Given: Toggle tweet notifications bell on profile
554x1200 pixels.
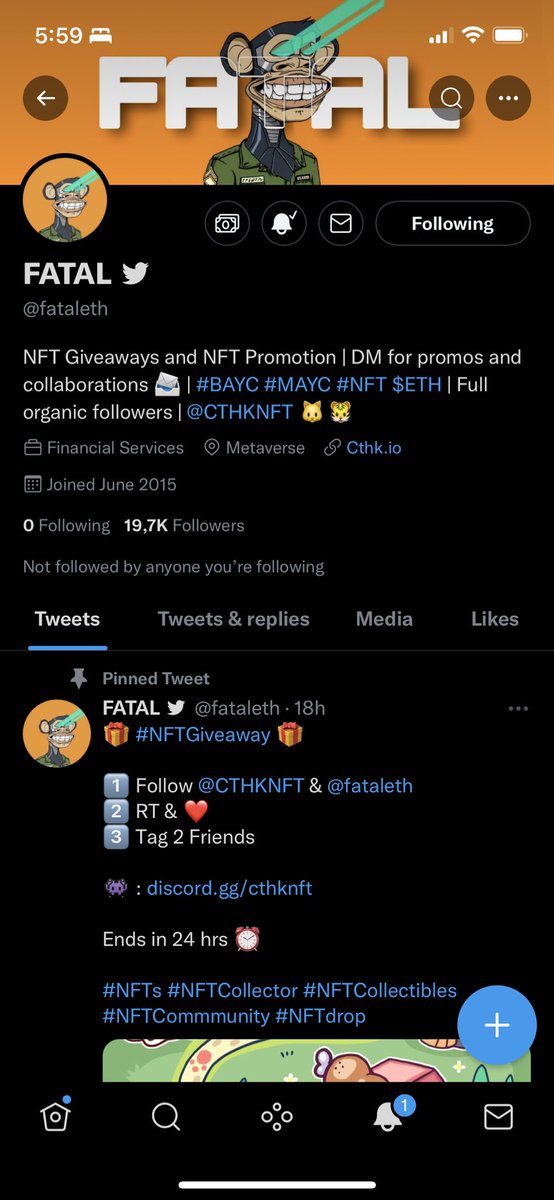Looking at the screenshot, I should [x=284, y=224].
